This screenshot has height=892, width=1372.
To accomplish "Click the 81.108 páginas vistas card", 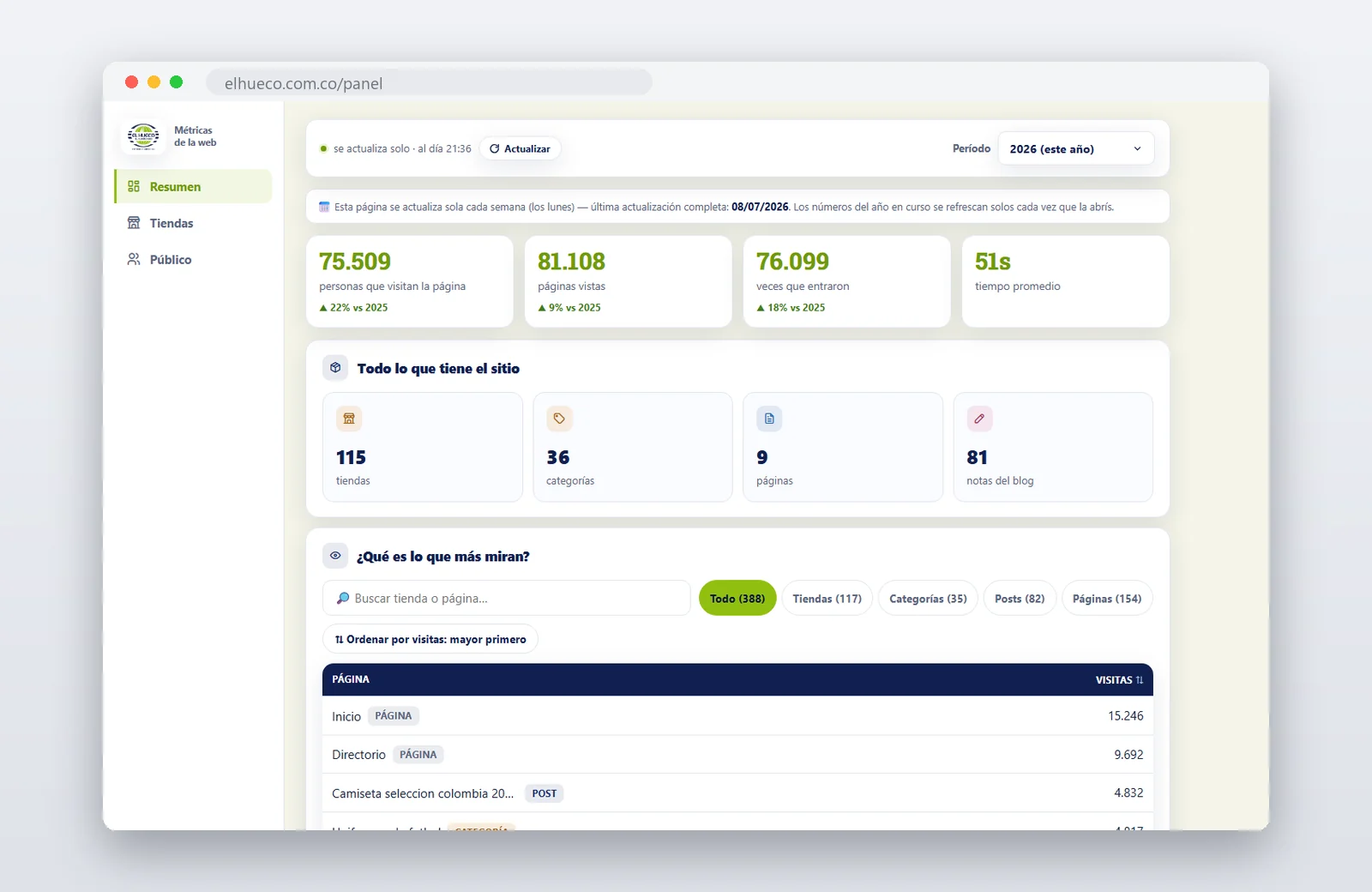I will point(629,281).
